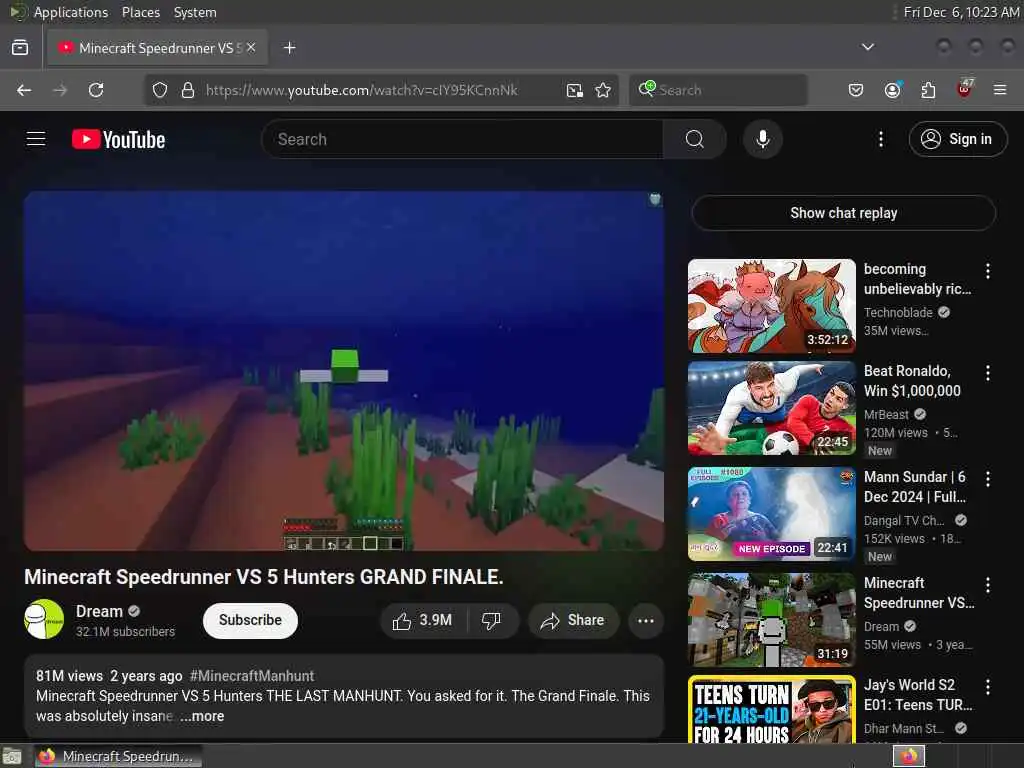Screen dimensions: 1024x768
Task: Open YouTube settings three-dot menu
Action: (x=880, y=139)
